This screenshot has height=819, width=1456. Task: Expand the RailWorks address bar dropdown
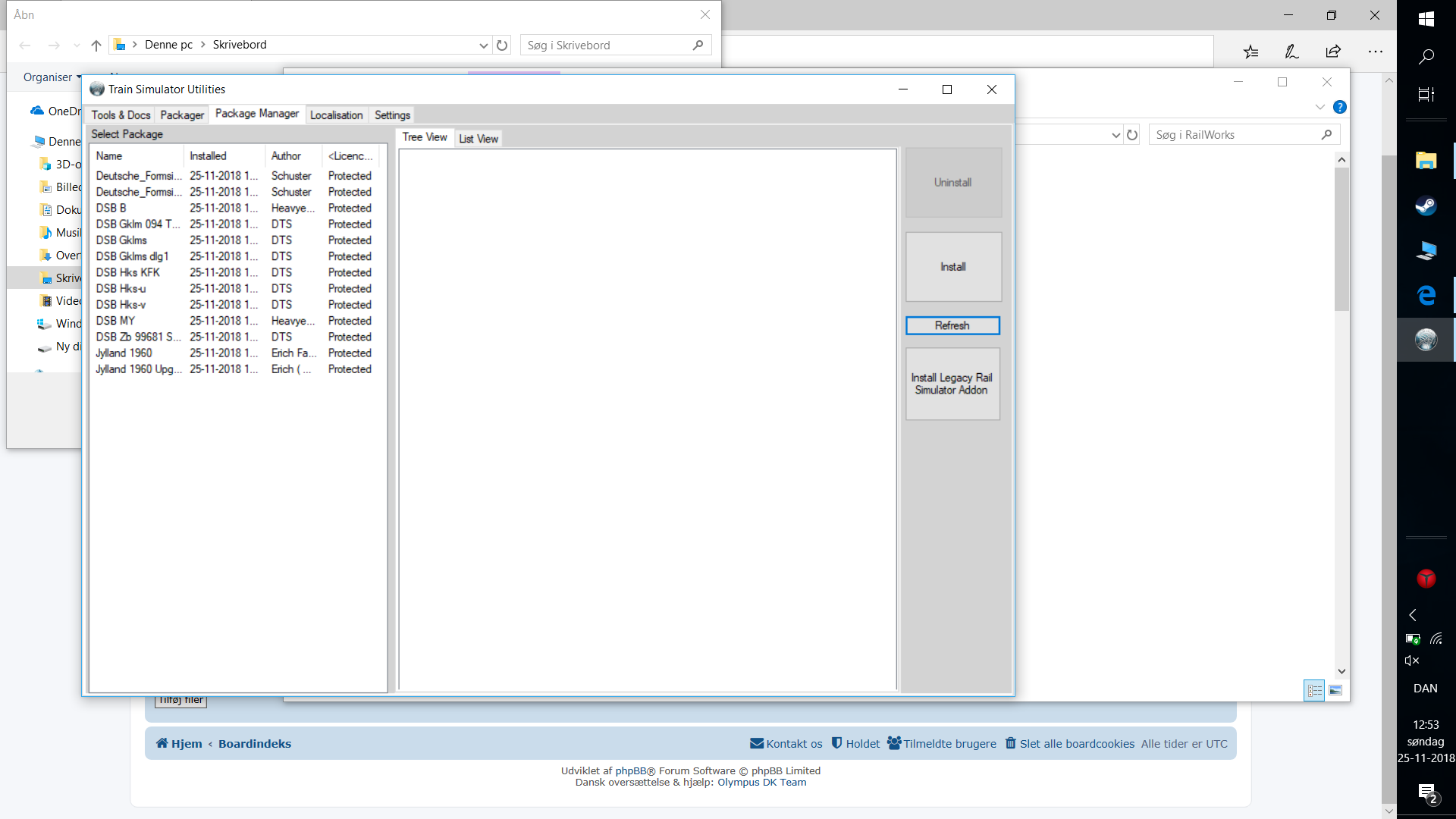(1116, 135)
